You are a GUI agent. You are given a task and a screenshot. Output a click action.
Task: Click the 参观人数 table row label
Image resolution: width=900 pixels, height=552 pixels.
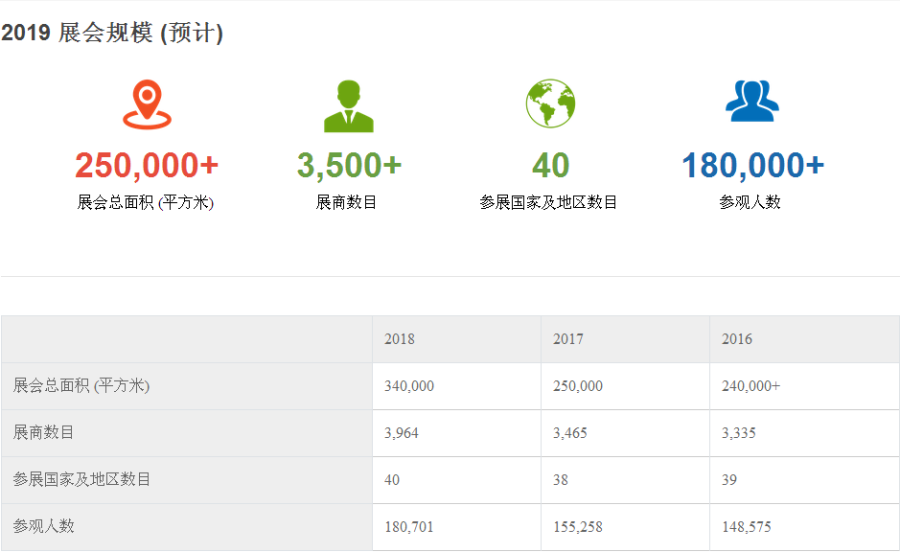[x=44, y=526]
